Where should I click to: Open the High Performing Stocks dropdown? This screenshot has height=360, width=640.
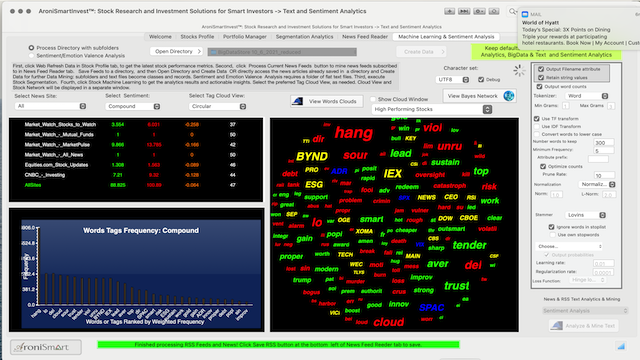[x=432, y=109]
